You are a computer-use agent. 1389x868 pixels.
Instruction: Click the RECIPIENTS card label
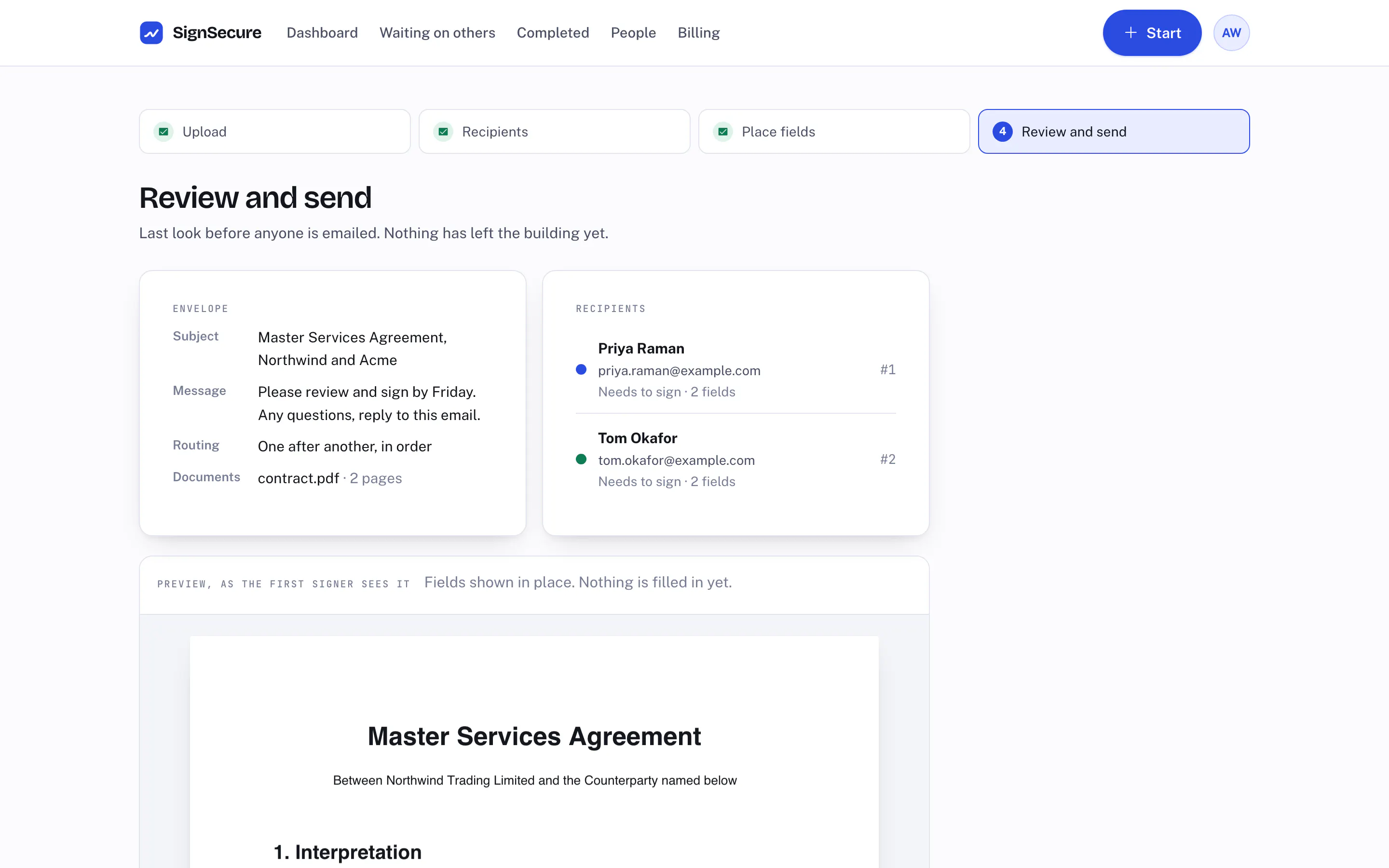(611, 309)
